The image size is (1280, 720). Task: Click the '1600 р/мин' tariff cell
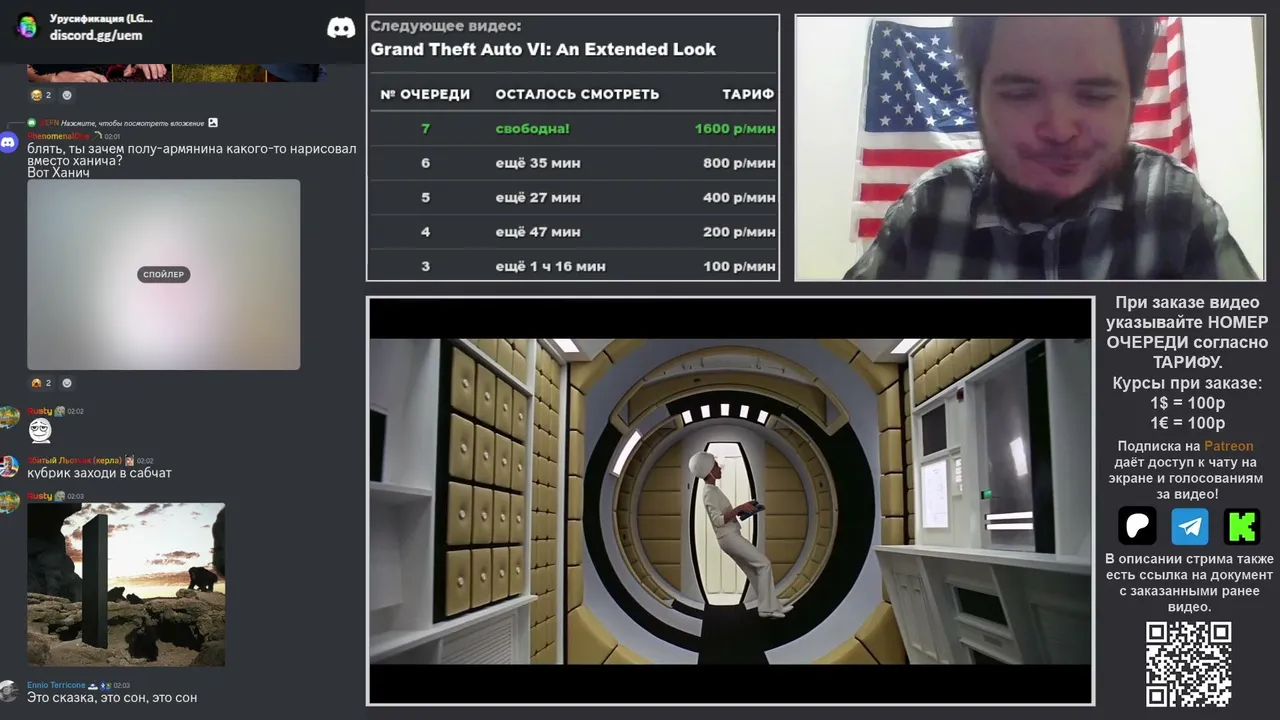click(x=735, y=128)
